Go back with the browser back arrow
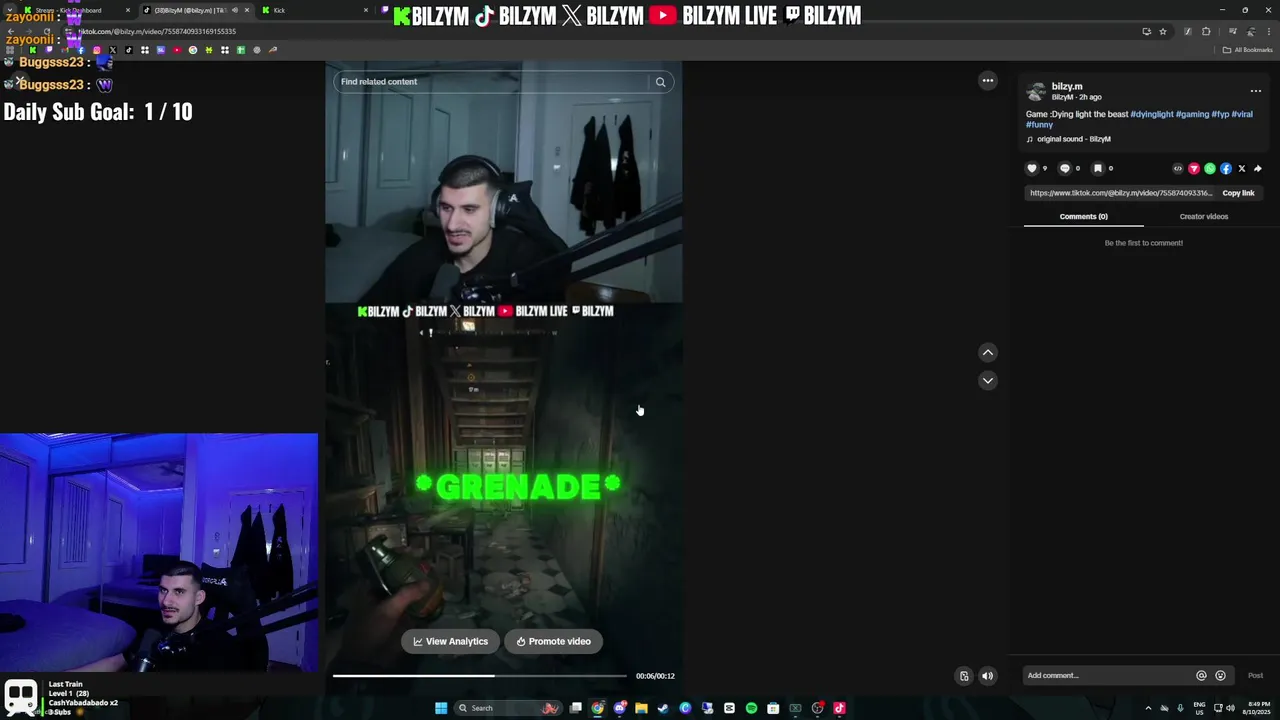 11,31
